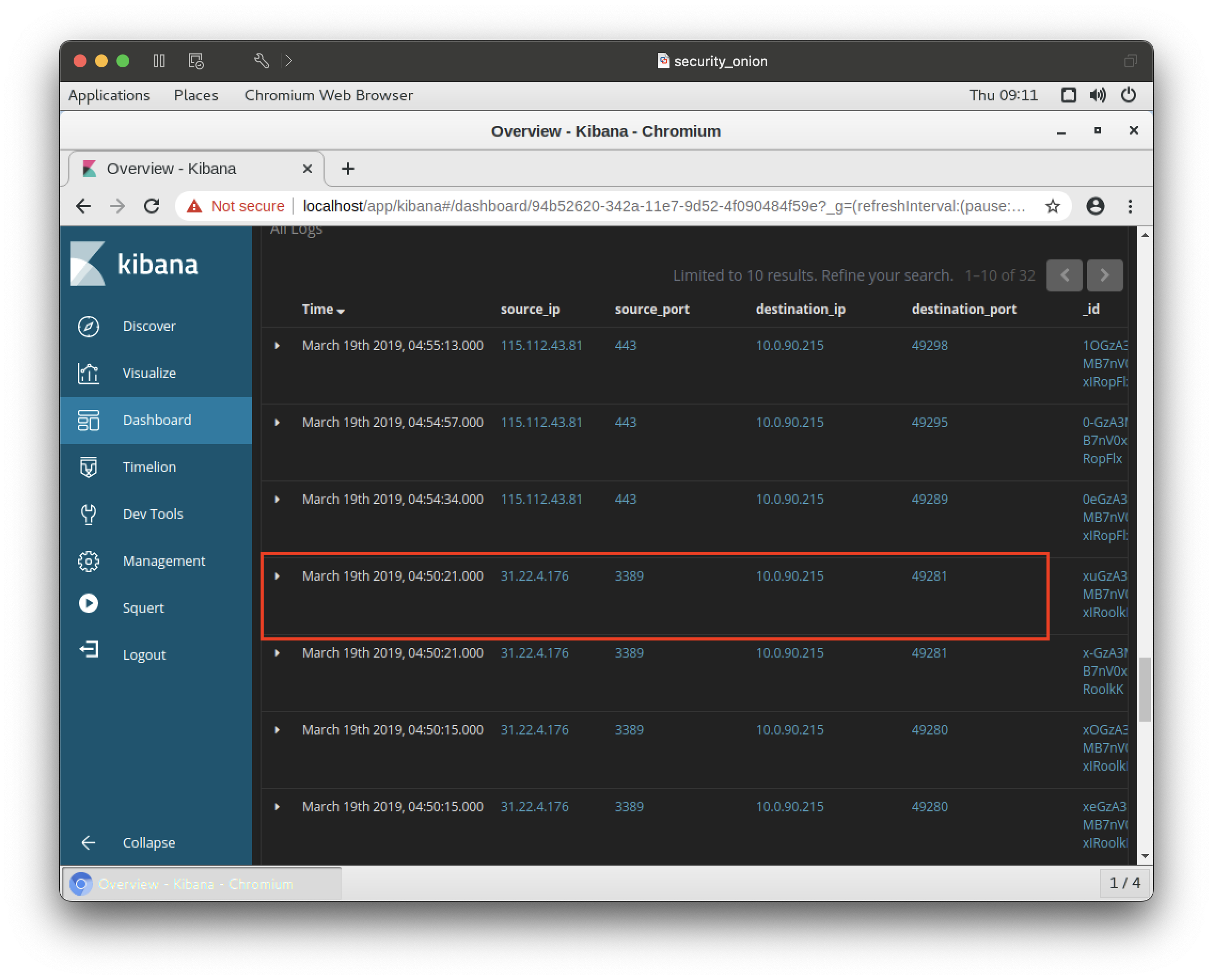The width and height of the screenshot is (1213, 980).
Task: Close the Overview - Kibana tab
Action: [x=307, y=169]
